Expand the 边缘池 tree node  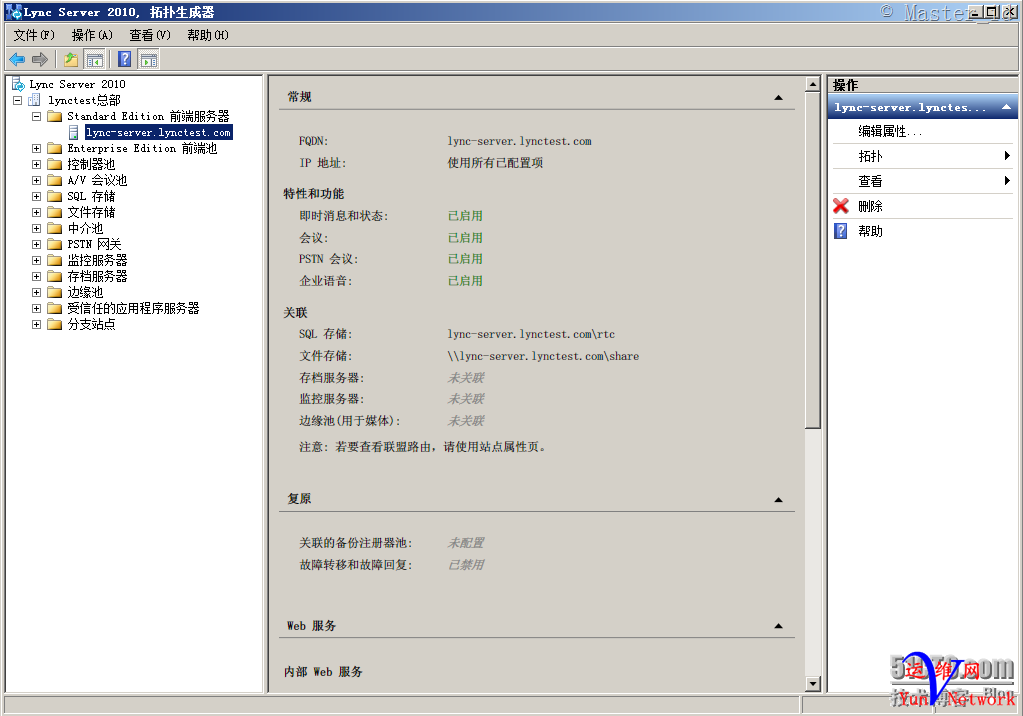tap(37, 292)
